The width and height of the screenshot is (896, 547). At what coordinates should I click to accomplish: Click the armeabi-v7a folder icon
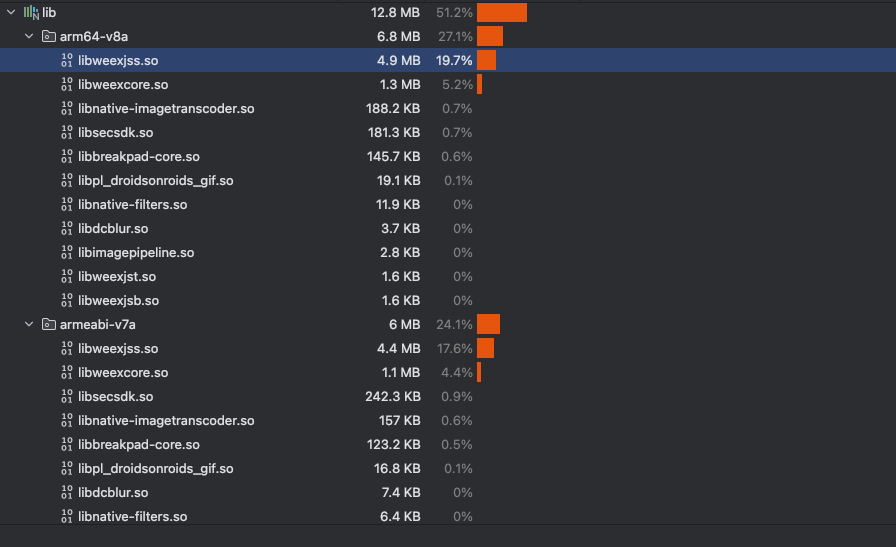48,325
